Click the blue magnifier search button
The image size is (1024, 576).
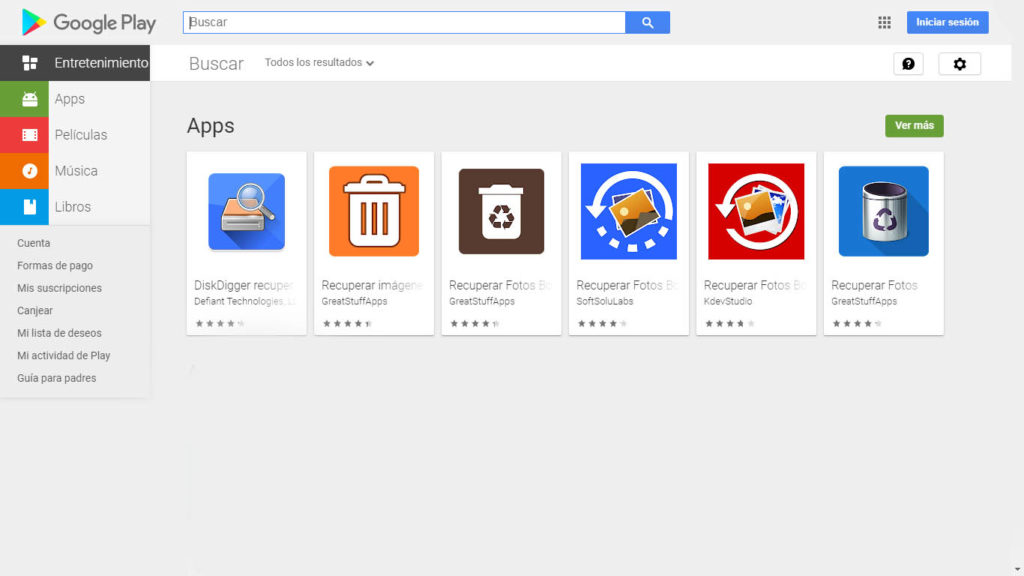[647, 22]
